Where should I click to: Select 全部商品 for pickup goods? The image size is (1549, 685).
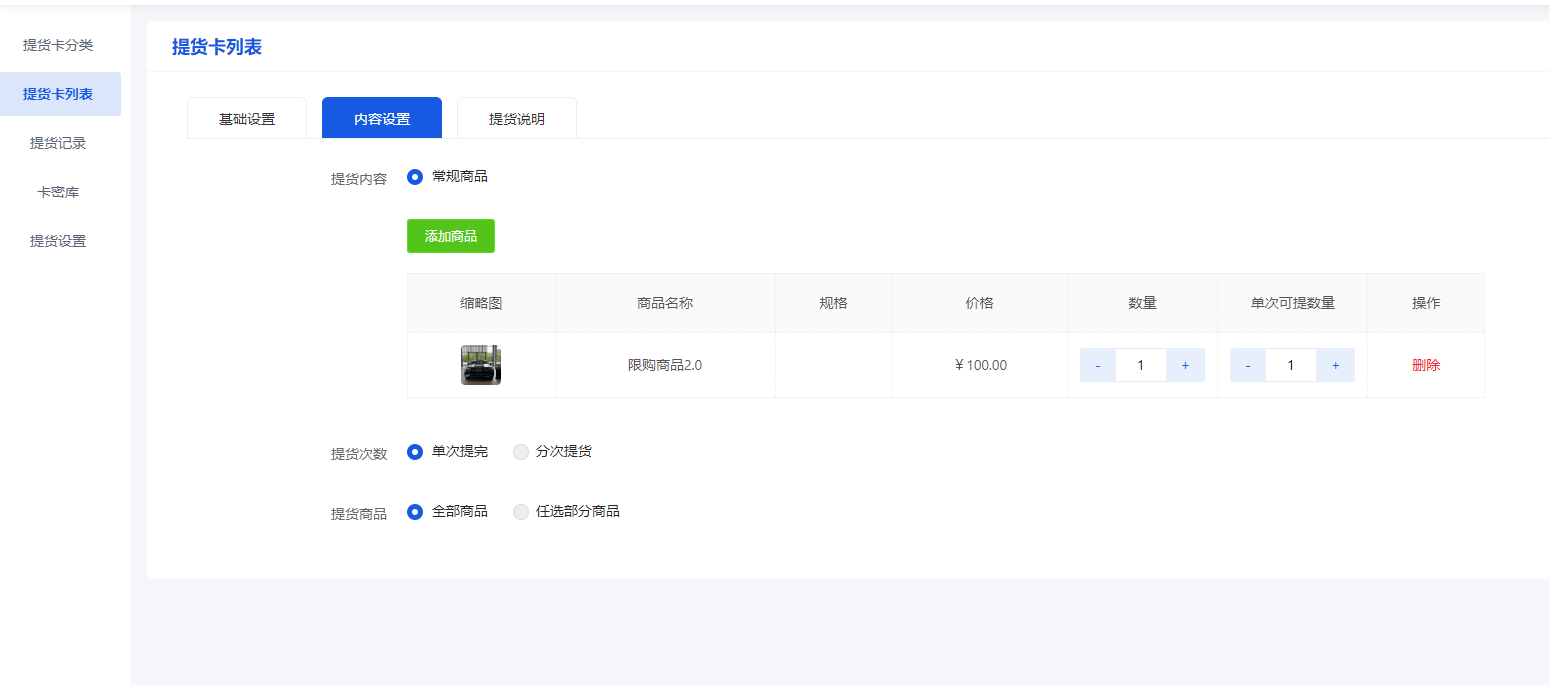[415, 511]
